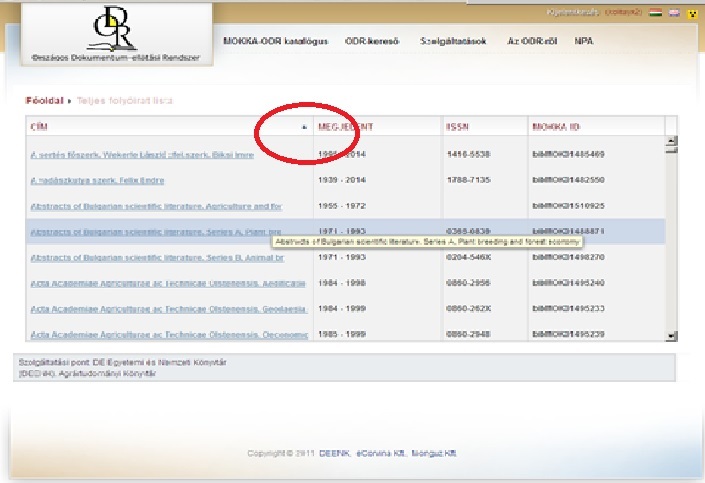Click the Kijelentkezés logout link
Image resolution: width=705 pixels, height=483 pixels.
tap(571, 13)
